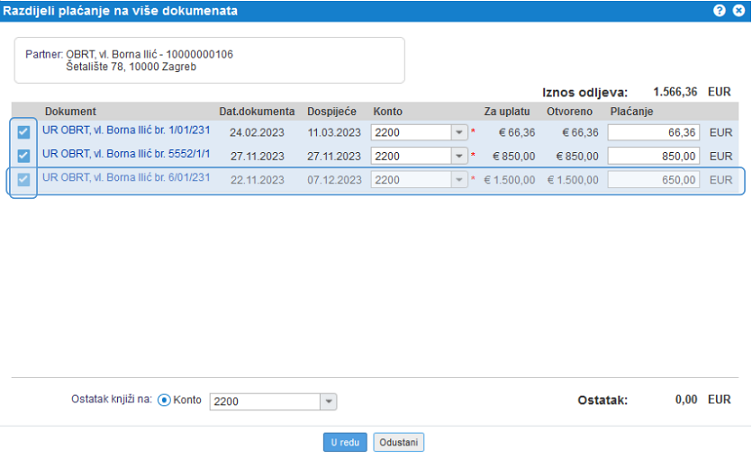Click the Za uplatu column header

click(506, 111)
